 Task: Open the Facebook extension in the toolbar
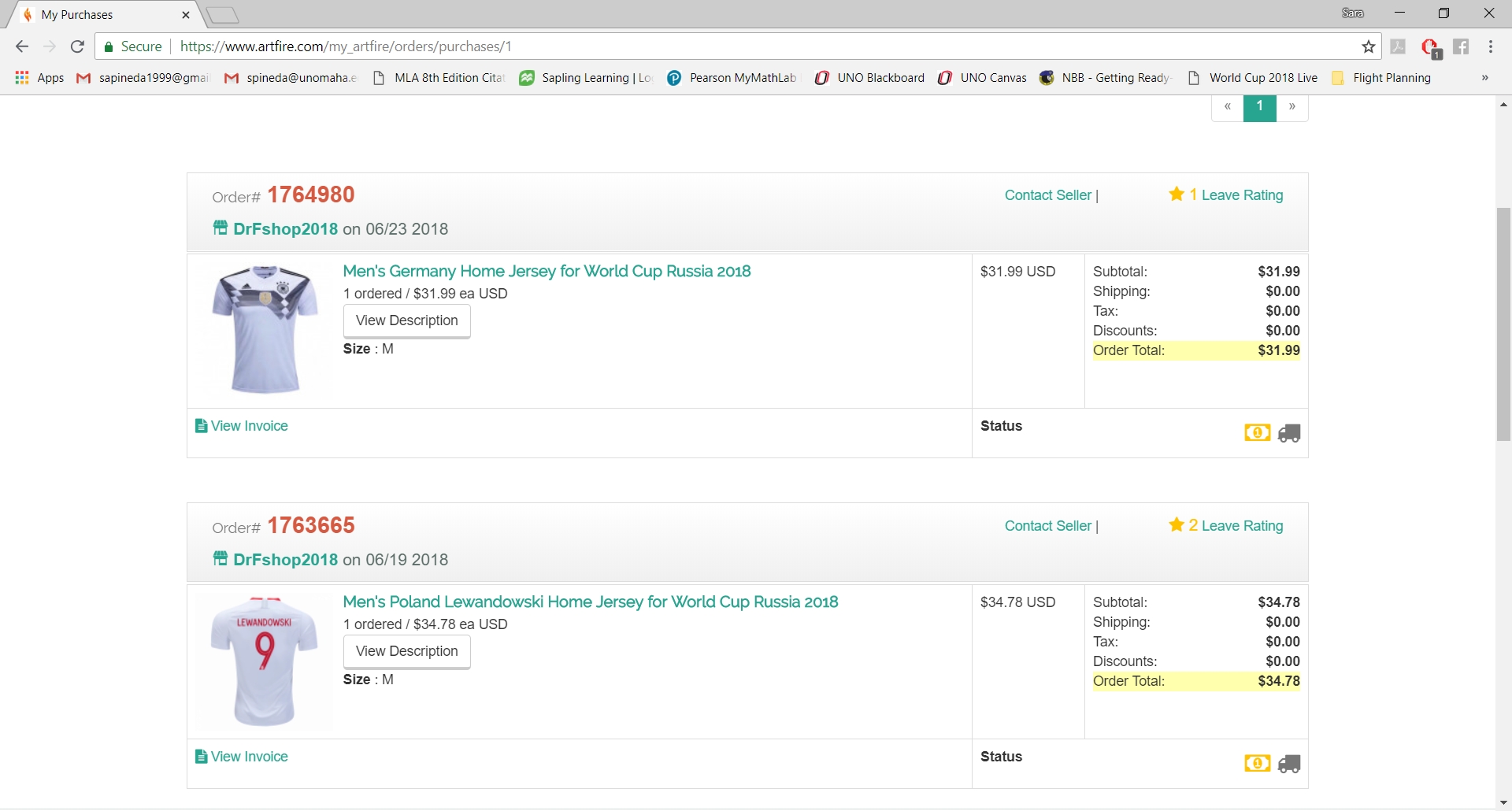(x=1462, y=46)
